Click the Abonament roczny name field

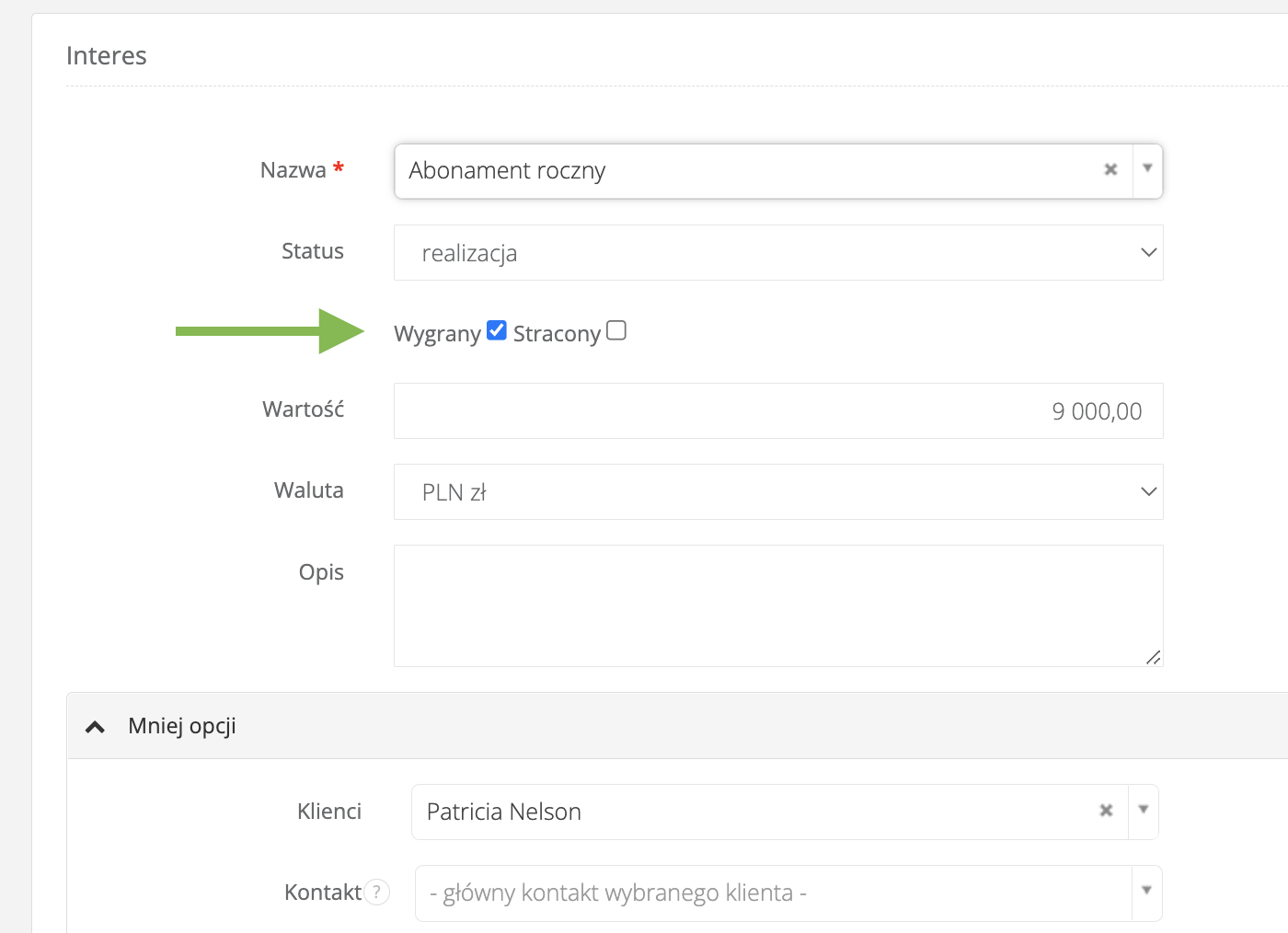tap(745, 171)
